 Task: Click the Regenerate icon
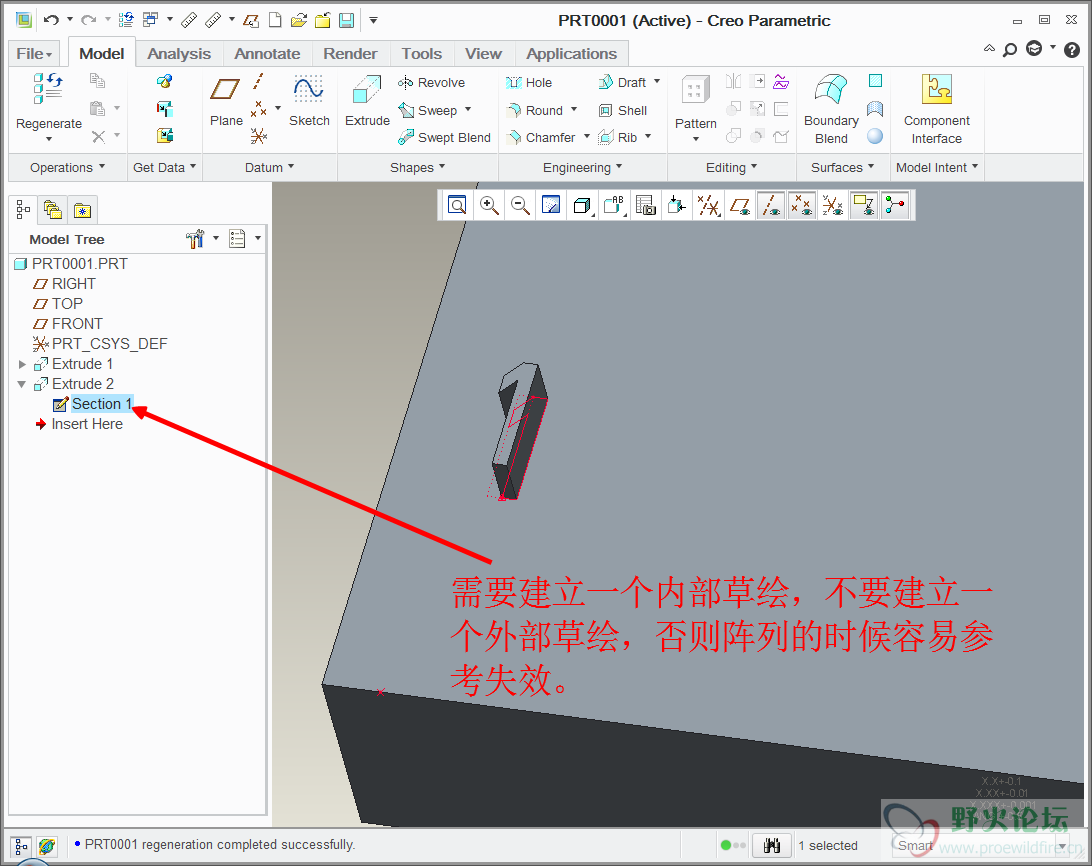pyautogui.click(x=48, y=89)
